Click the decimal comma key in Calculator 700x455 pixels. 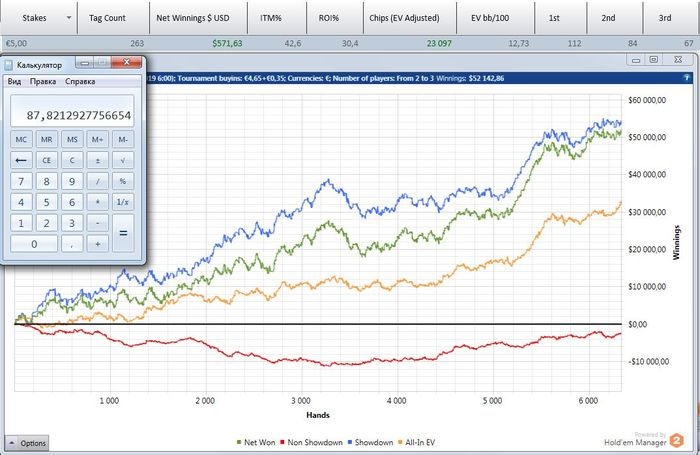pyautogui.click(x=72, y=244)
